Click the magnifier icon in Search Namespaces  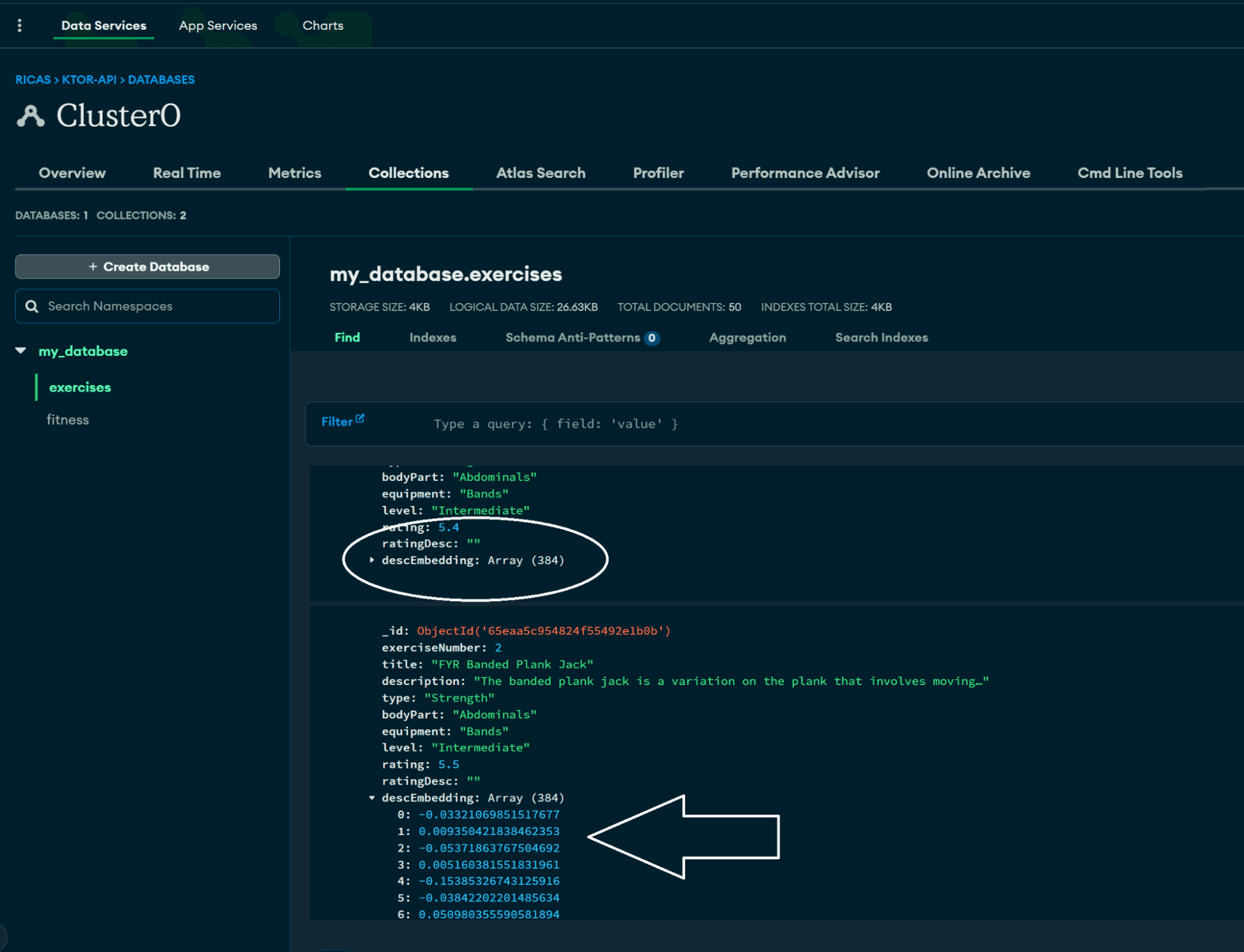[x=32, y=306]
